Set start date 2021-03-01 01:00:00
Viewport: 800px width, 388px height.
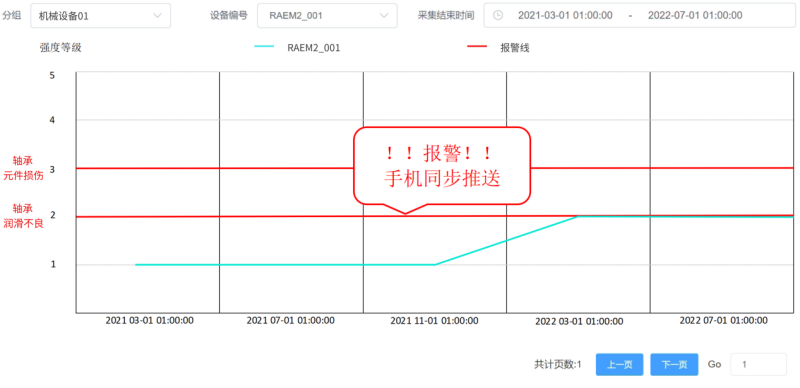[x=565, y=15]
